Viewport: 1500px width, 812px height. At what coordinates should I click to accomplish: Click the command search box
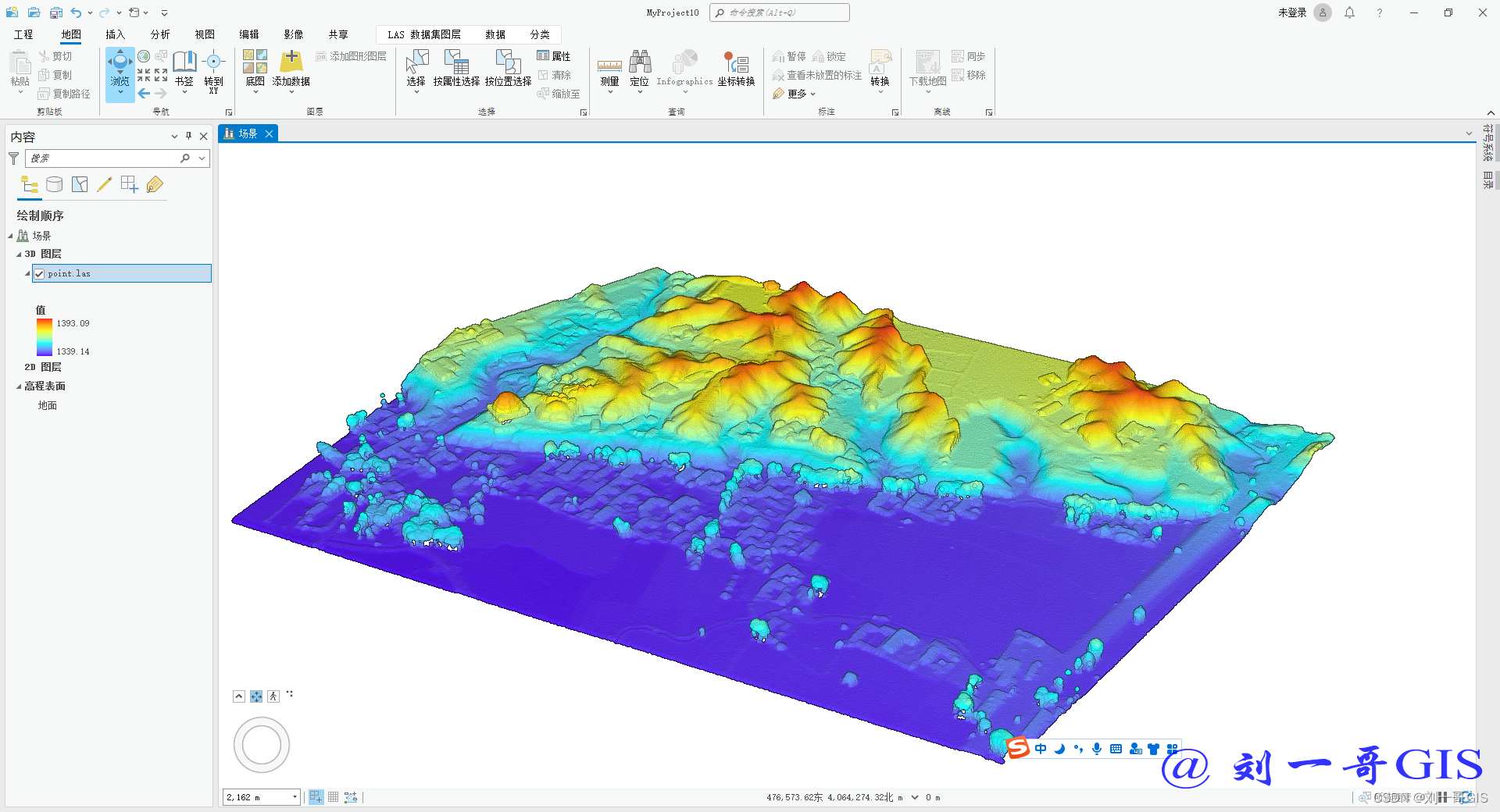tap(779, 12)
